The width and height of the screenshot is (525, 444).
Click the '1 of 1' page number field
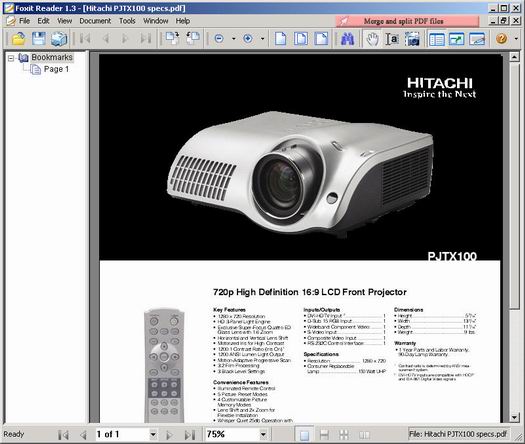coord(122,434)
